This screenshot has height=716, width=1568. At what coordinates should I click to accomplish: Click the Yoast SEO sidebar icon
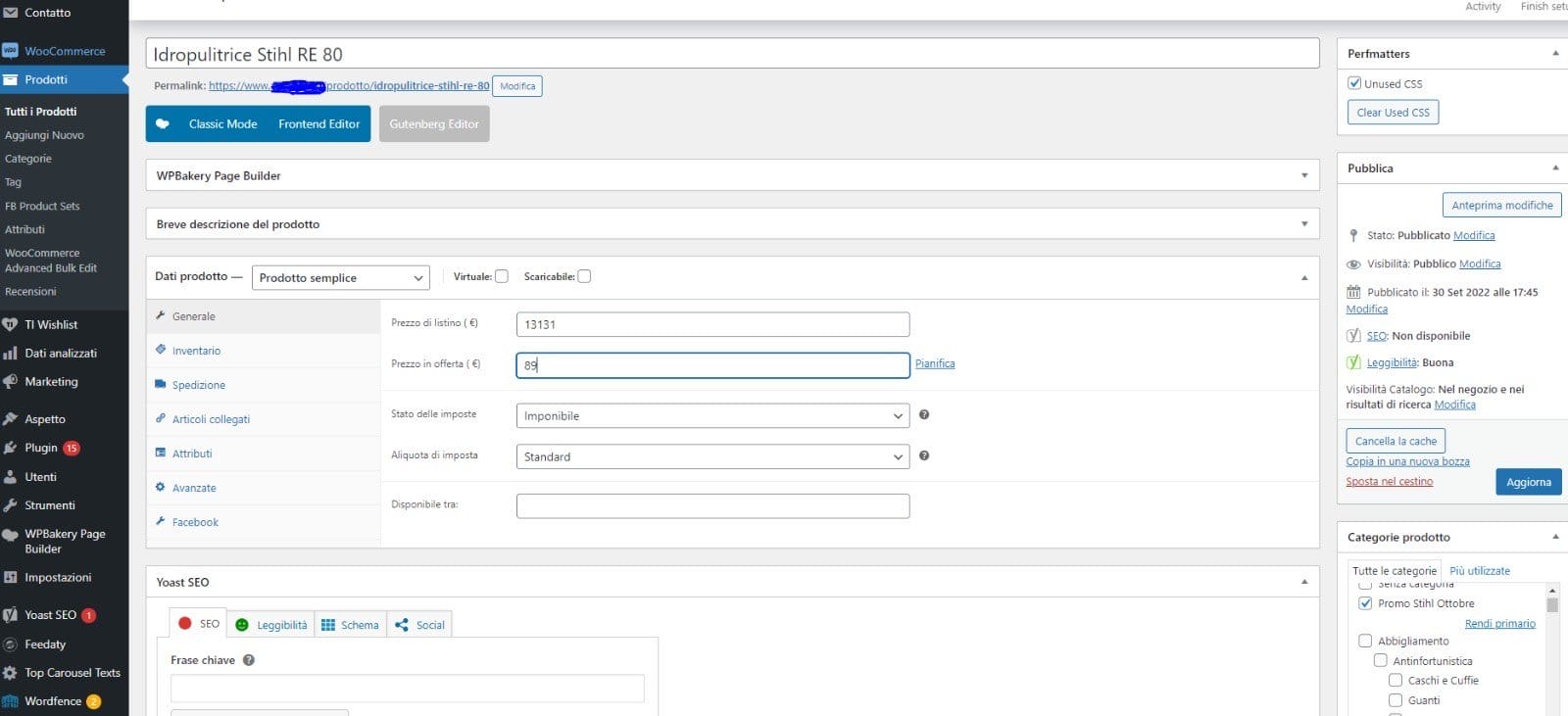11,615
